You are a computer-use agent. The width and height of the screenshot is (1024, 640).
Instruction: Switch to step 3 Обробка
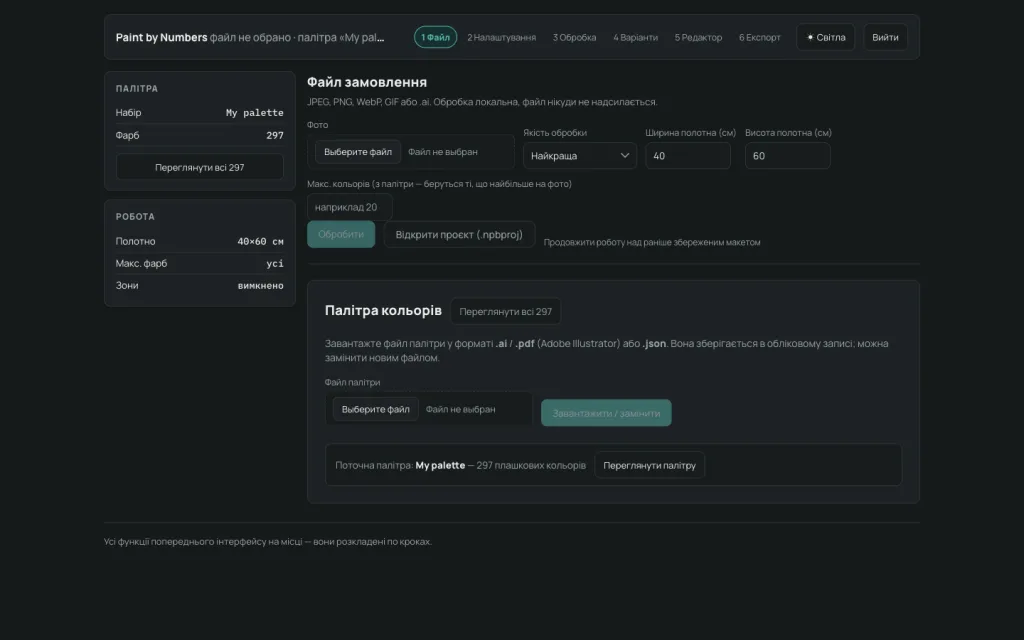[x=575, y=37]
